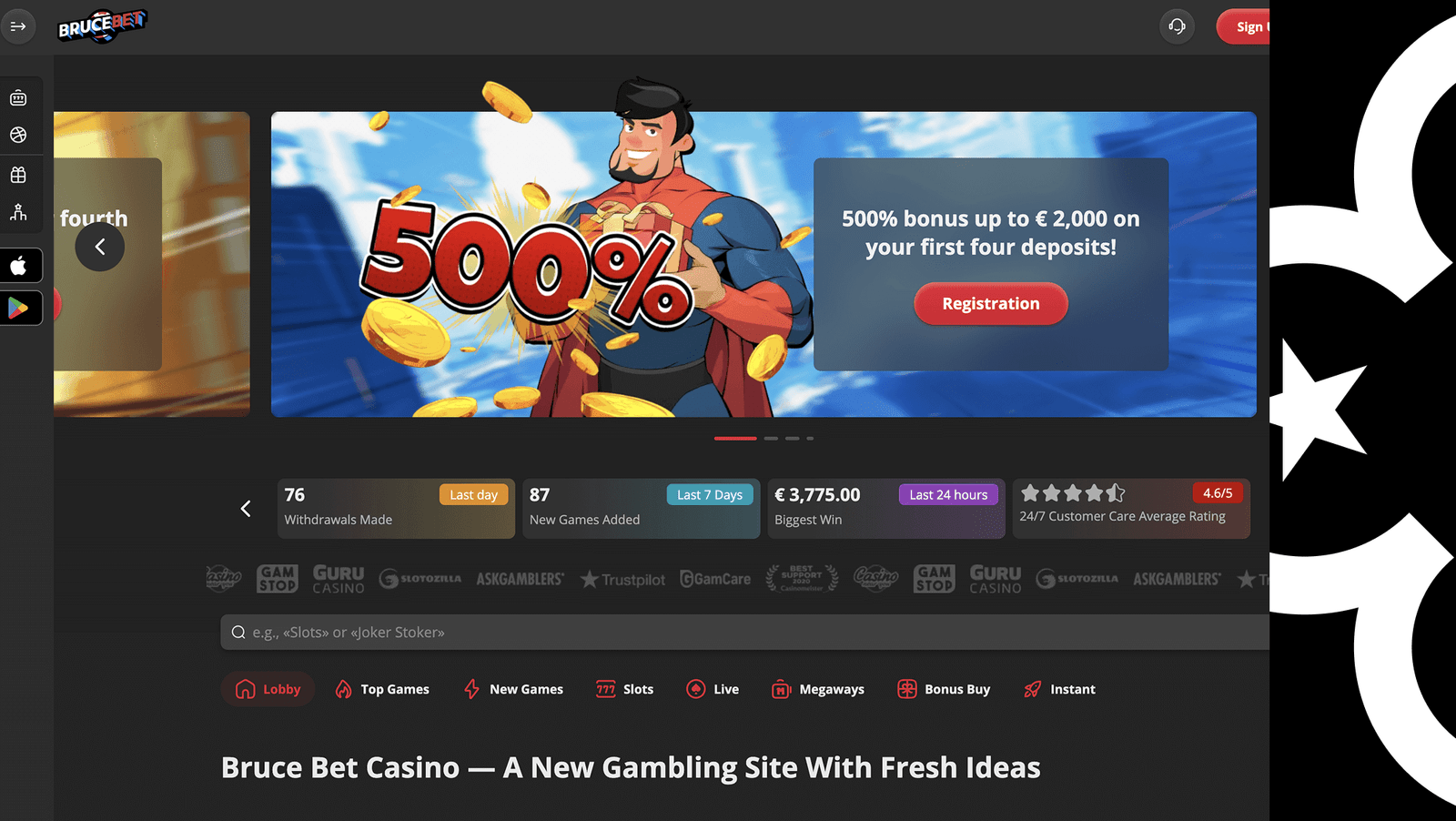Expand the sidebar with the arrow menu icon
Screen dimensions: 1456x821
point(18,26)
